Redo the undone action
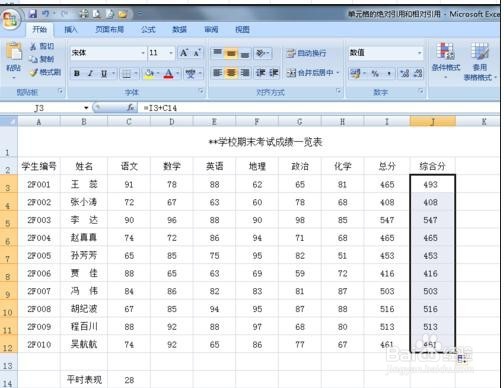The image size is (504, 388). tap(64, 14)
